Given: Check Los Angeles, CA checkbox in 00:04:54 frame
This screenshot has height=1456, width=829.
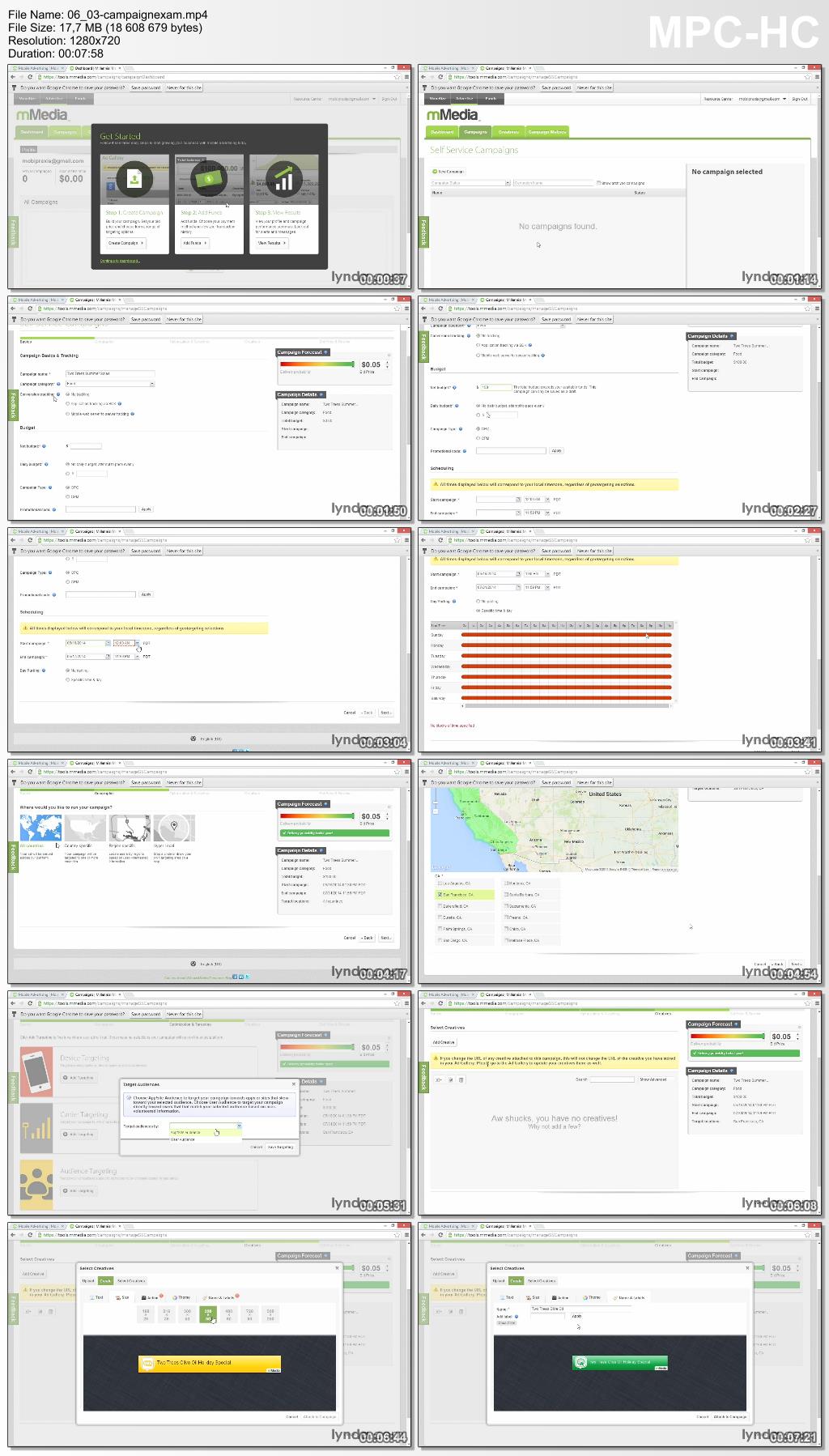Looking at the screenshot, I should click(x=440, y=883).
